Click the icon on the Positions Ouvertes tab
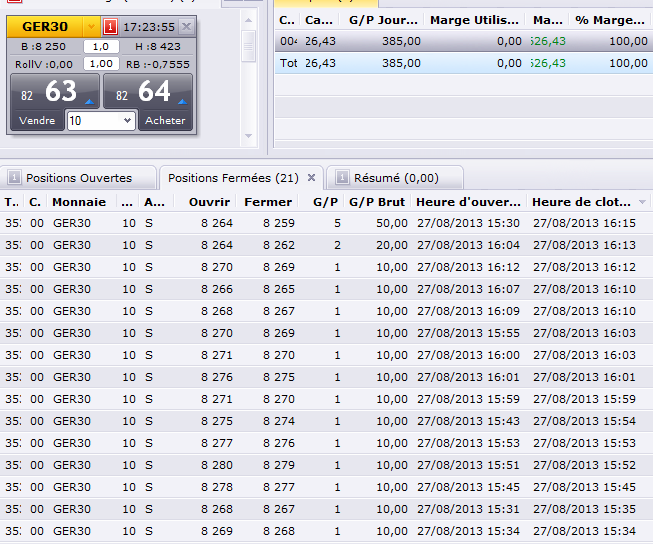 click(x=14, y=178)
